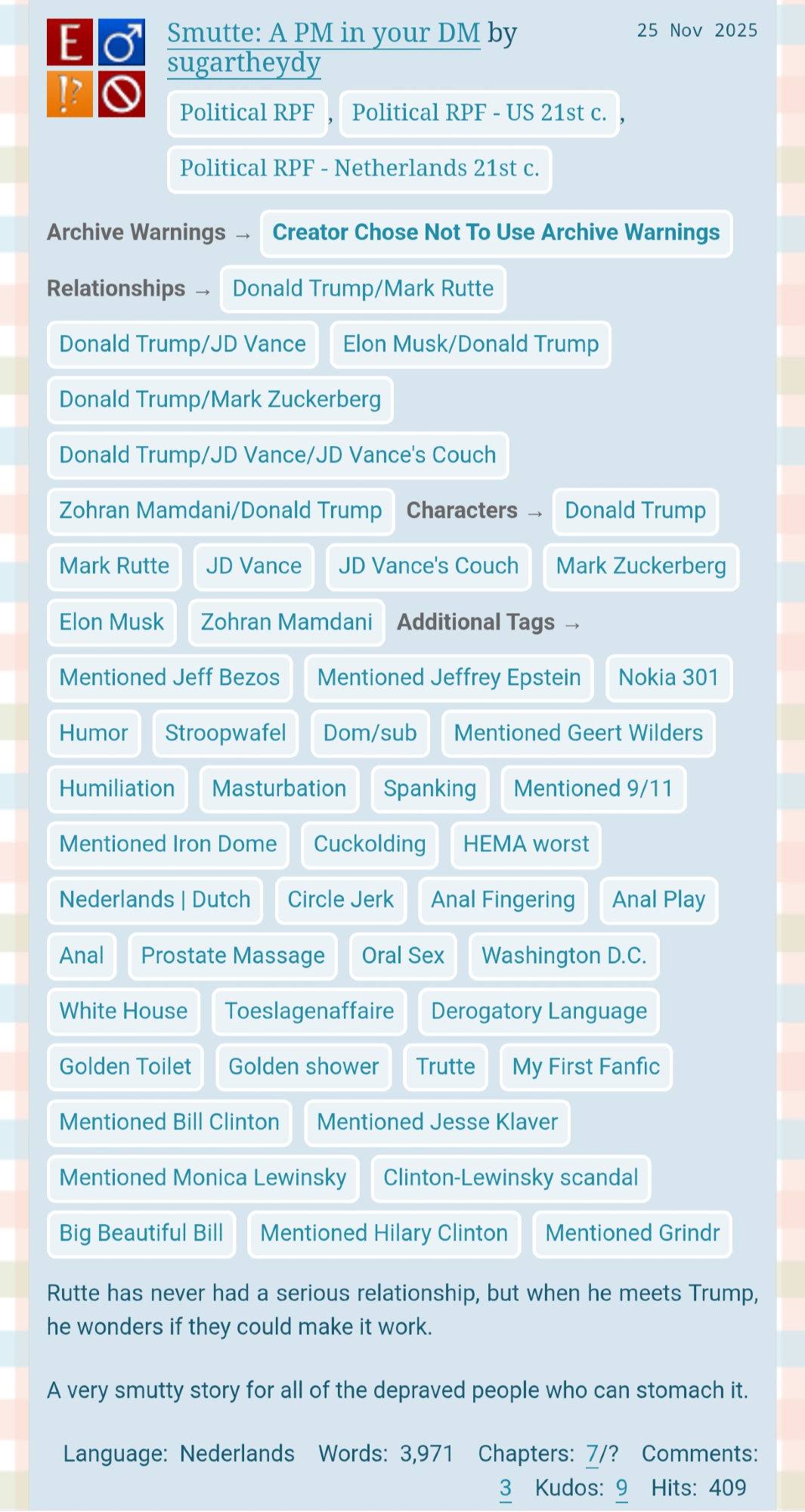This screenshot has width=805, height=1512.
Task: Open the chapters count link
Action: 592,1454
